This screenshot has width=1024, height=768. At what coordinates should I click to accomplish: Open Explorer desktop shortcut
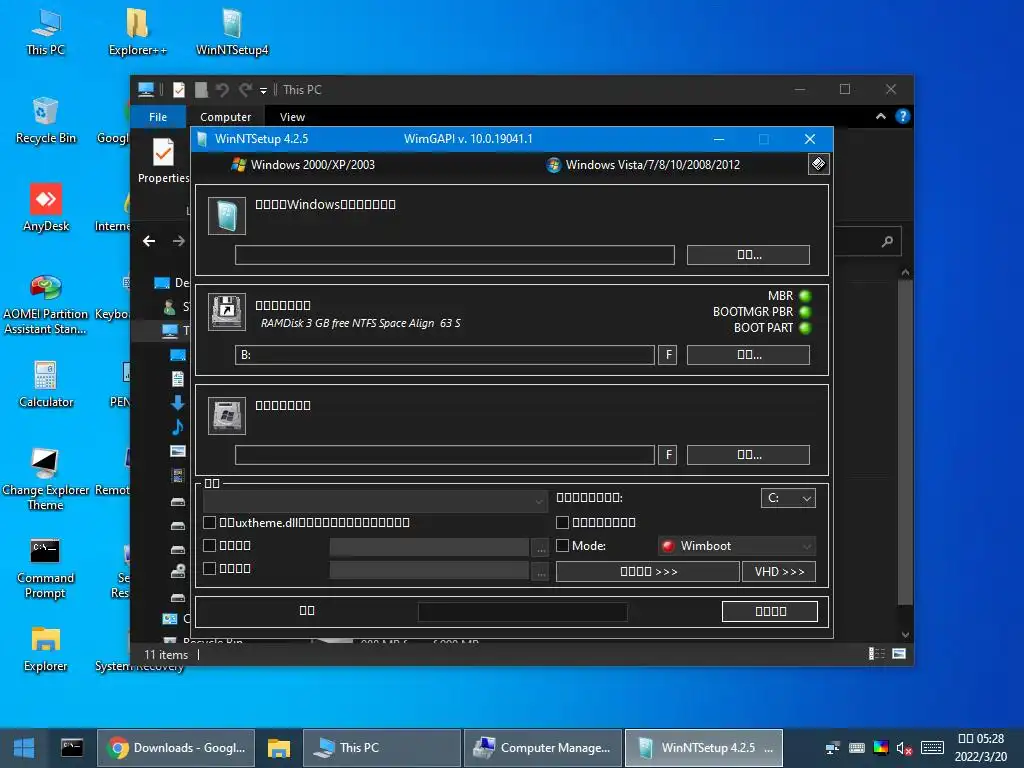(x=46, y=650)
